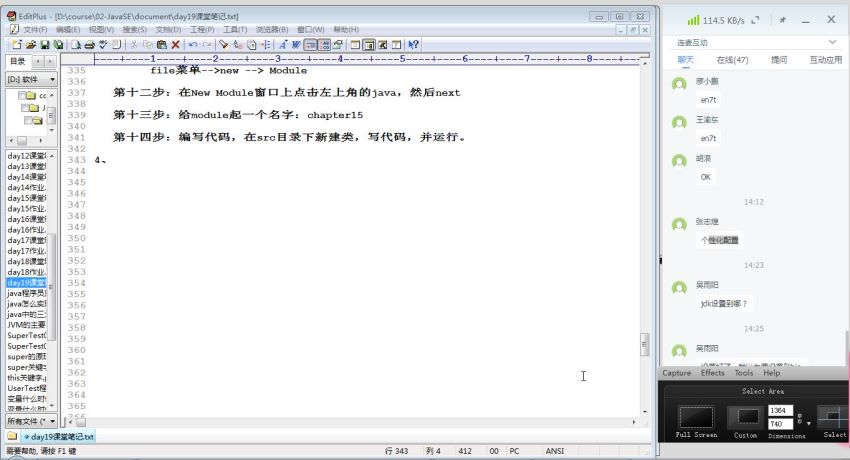This screenshot has height=460, width=850.
Task: Click the editor vertical scrollbar thumb
Action: pyautogui.click(x=645, y=345)
